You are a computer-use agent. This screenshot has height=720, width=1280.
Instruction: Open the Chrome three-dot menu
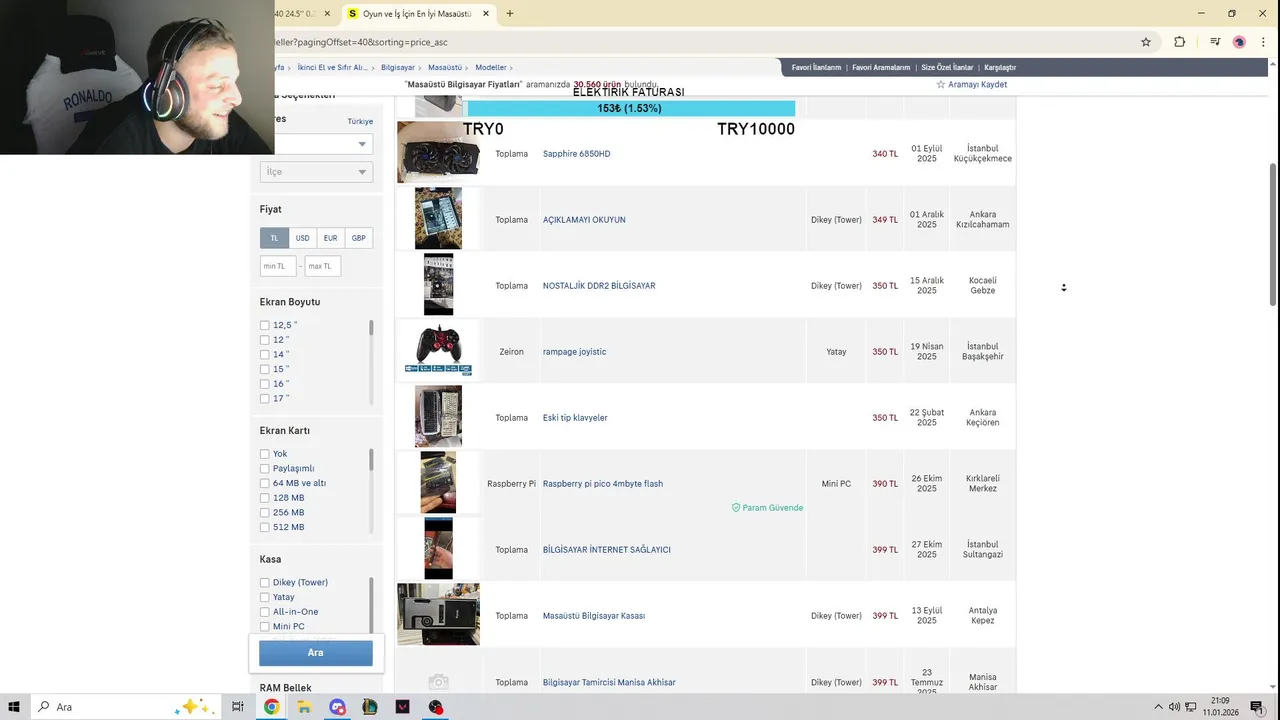[x=1263, y=42]
